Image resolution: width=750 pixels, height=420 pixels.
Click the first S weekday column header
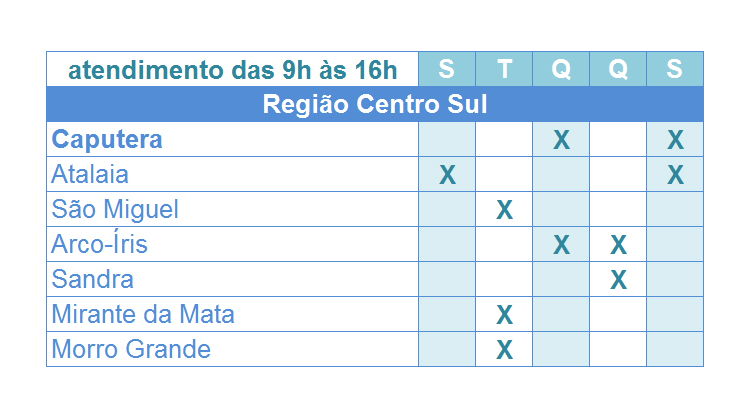(447, 69)
